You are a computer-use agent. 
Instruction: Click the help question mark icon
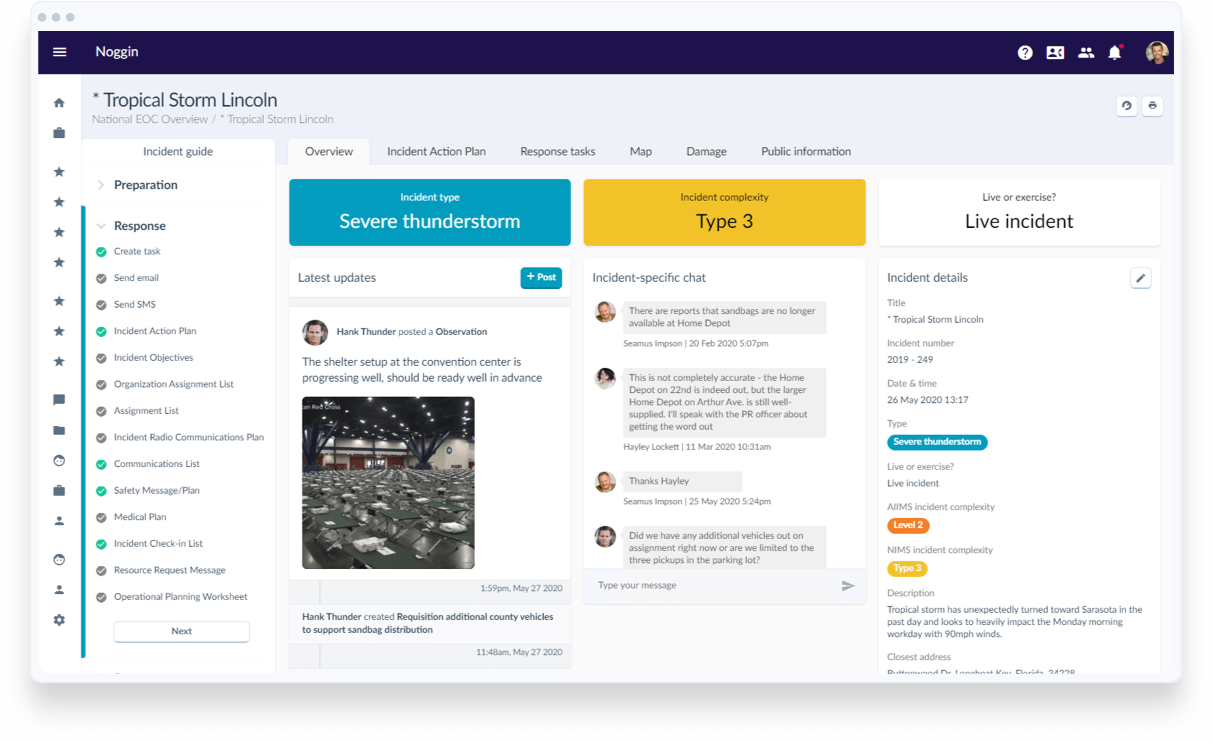coord(1025,53)
